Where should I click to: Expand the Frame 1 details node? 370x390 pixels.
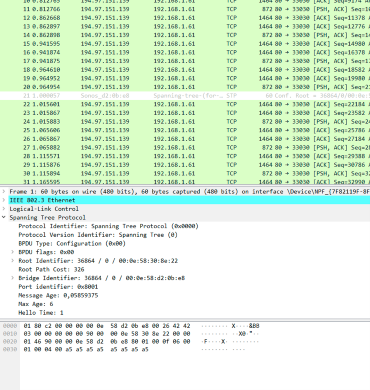point(4,192)
